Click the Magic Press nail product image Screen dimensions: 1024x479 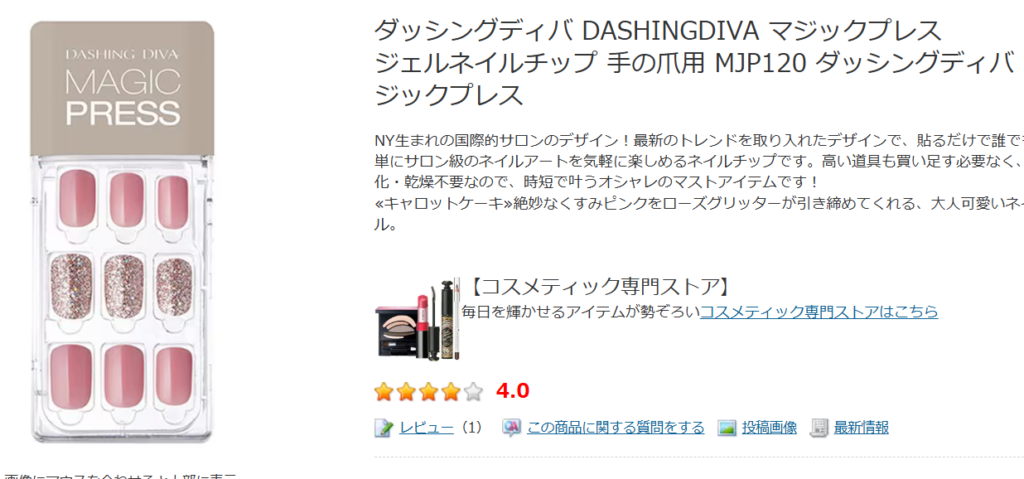pos(122,232)
